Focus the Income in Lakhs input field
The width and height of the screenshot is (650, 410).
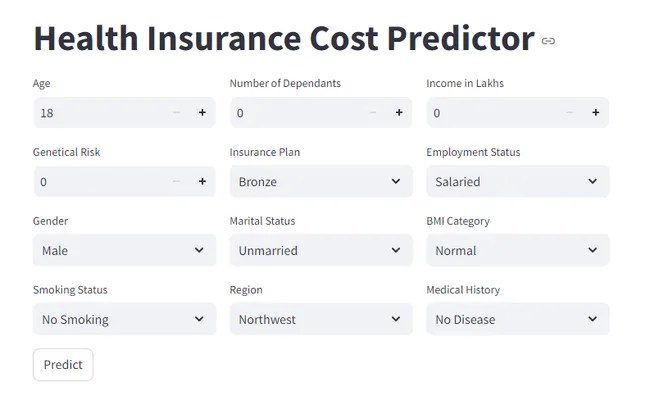tap(492, 113)
